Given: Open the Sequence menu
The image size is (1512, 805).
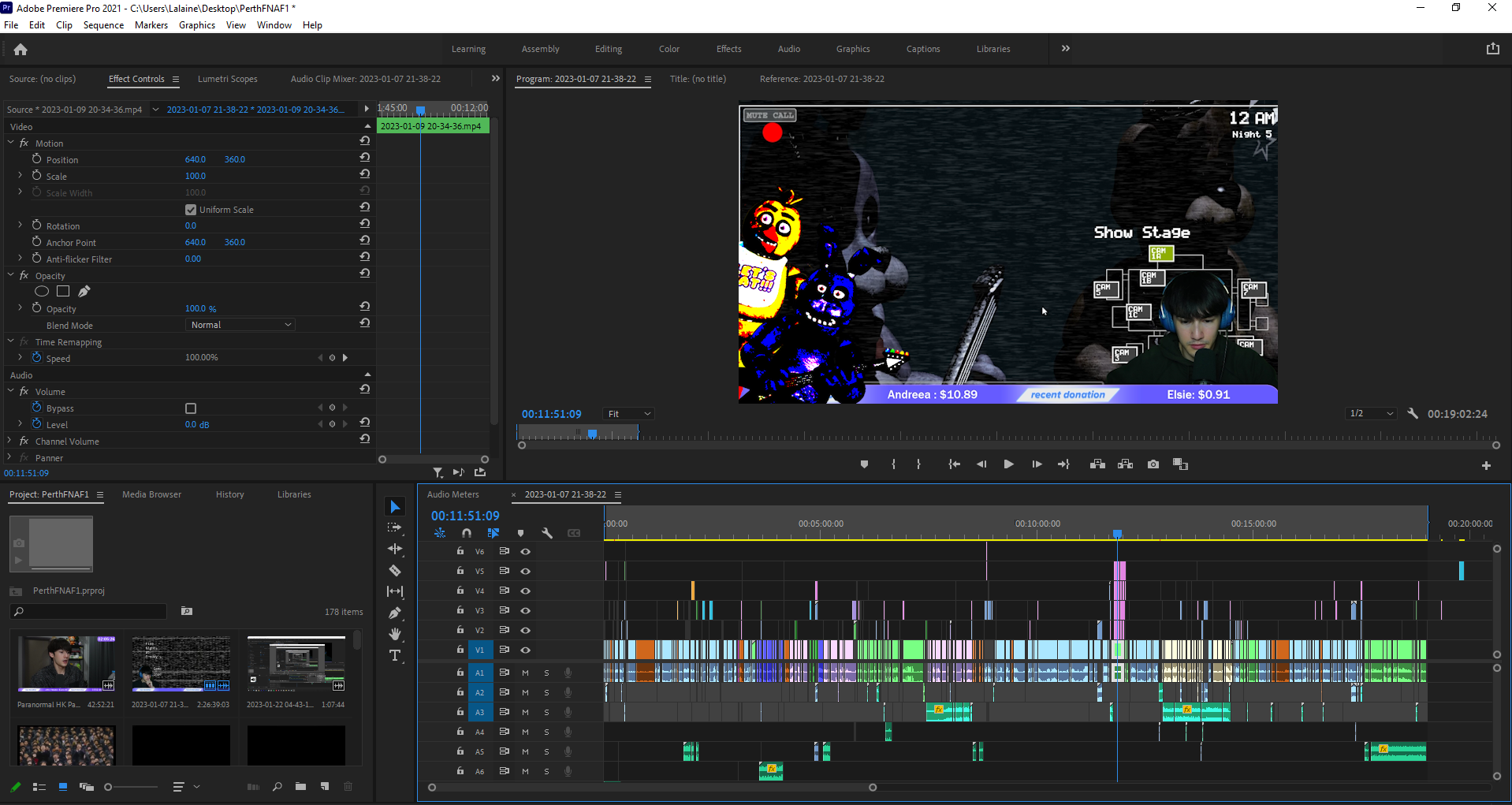Looking at the screenshot, I should tap(103, 25).
